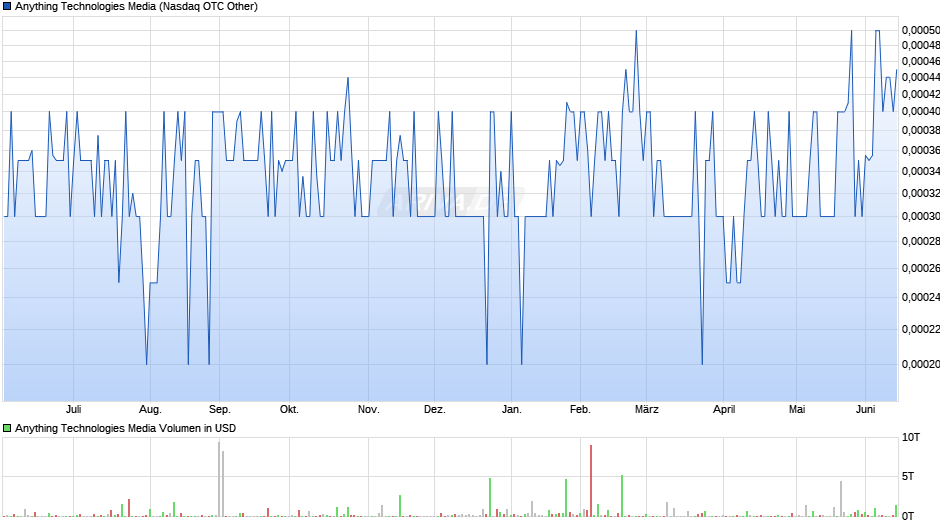Click the 0,00048 price axis value
The width and height of the screenshot is (940, 526).
tap(920, 45)
